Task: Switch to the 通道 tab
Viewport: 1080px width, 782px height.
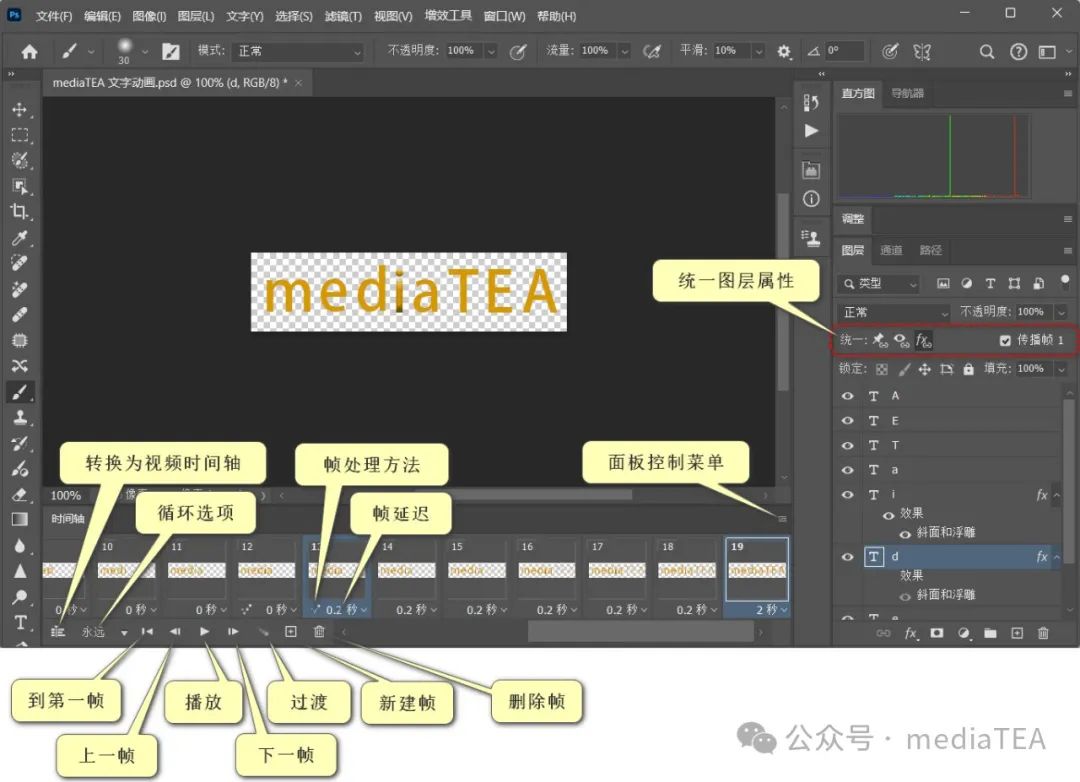Action: 891,250
